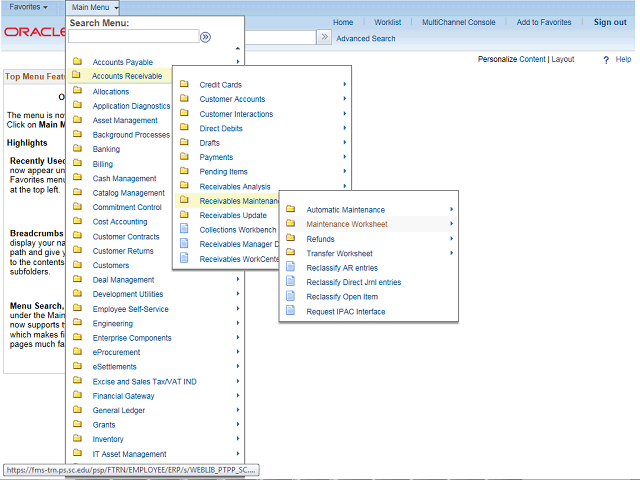Expand the Refunds submenu arrow

(x=452, y=239)
